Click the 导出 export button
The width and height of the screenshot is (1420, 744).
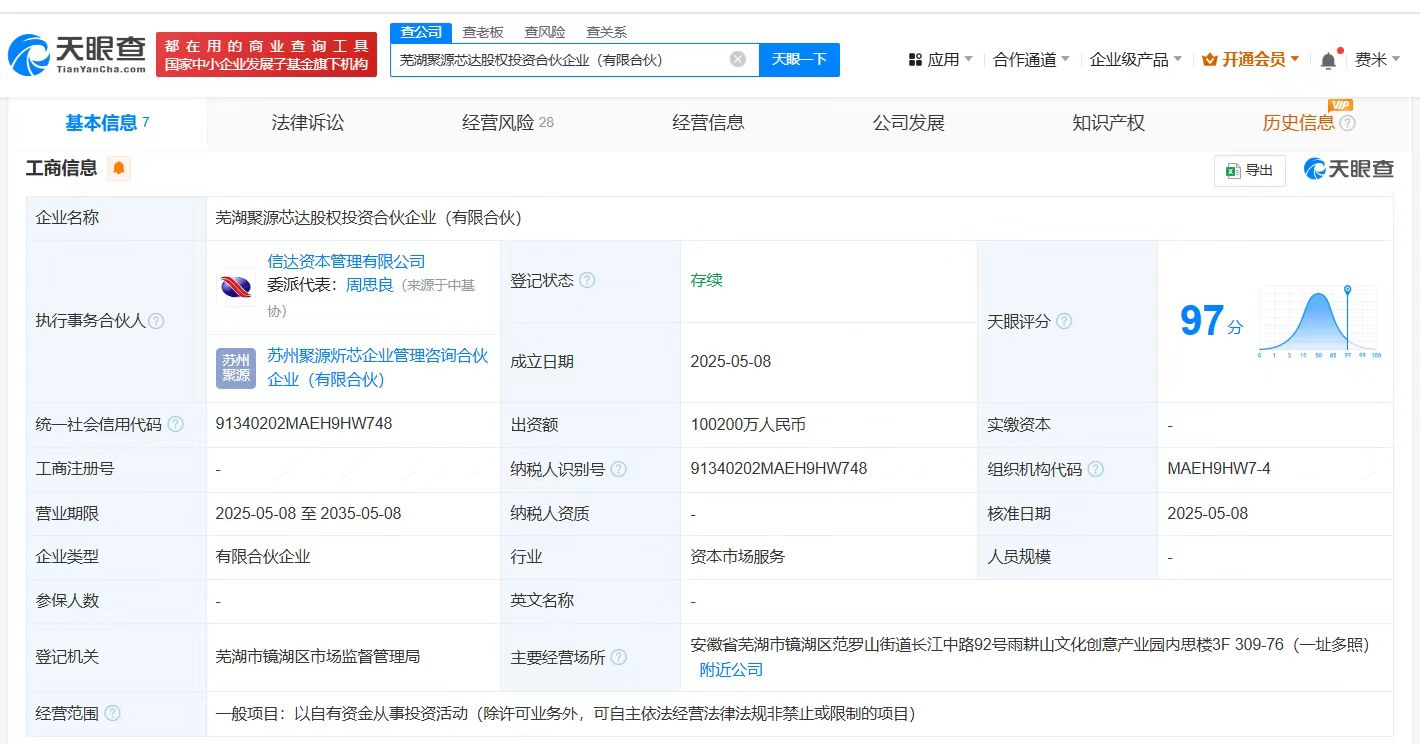coord(1250,170)
